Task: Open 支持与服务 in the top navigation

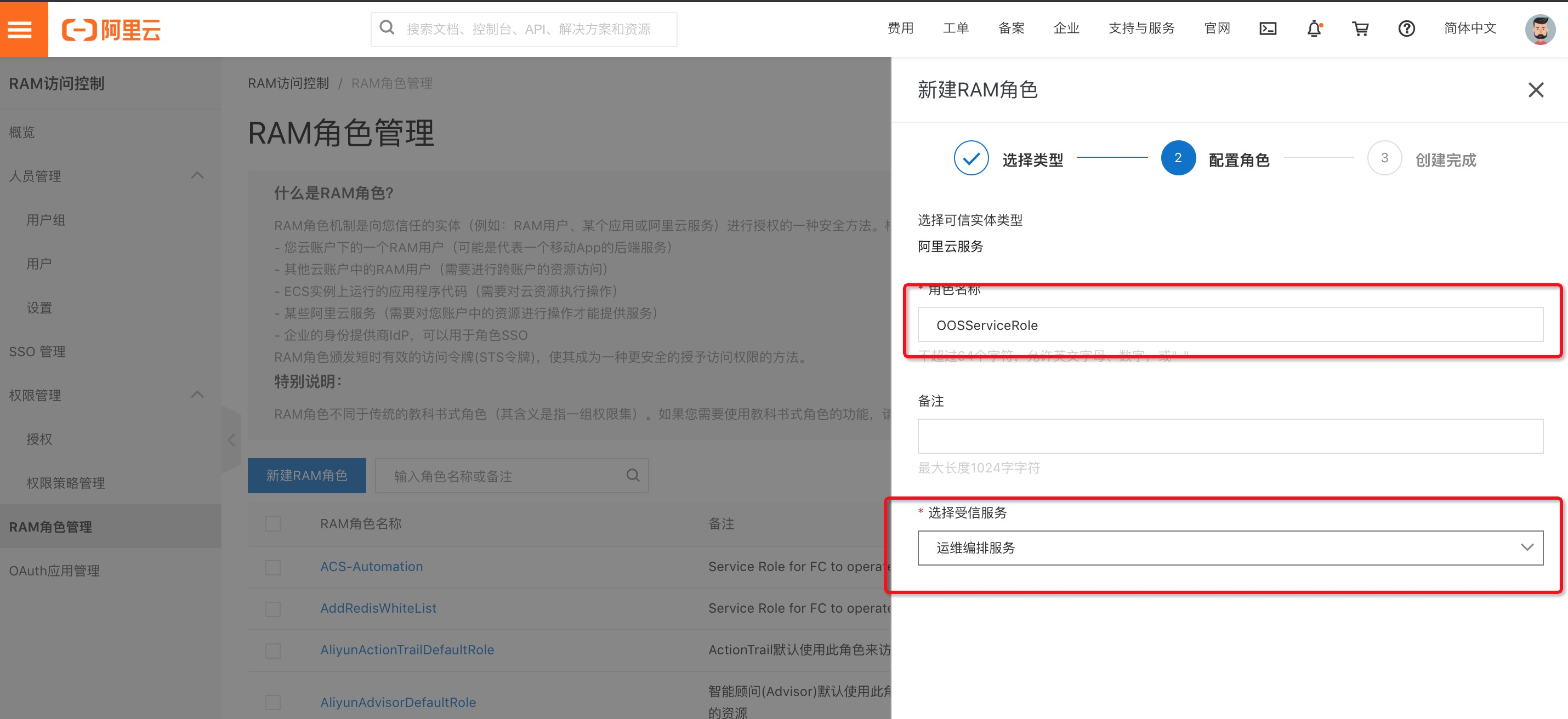Action: click(x=1141, y=28)
